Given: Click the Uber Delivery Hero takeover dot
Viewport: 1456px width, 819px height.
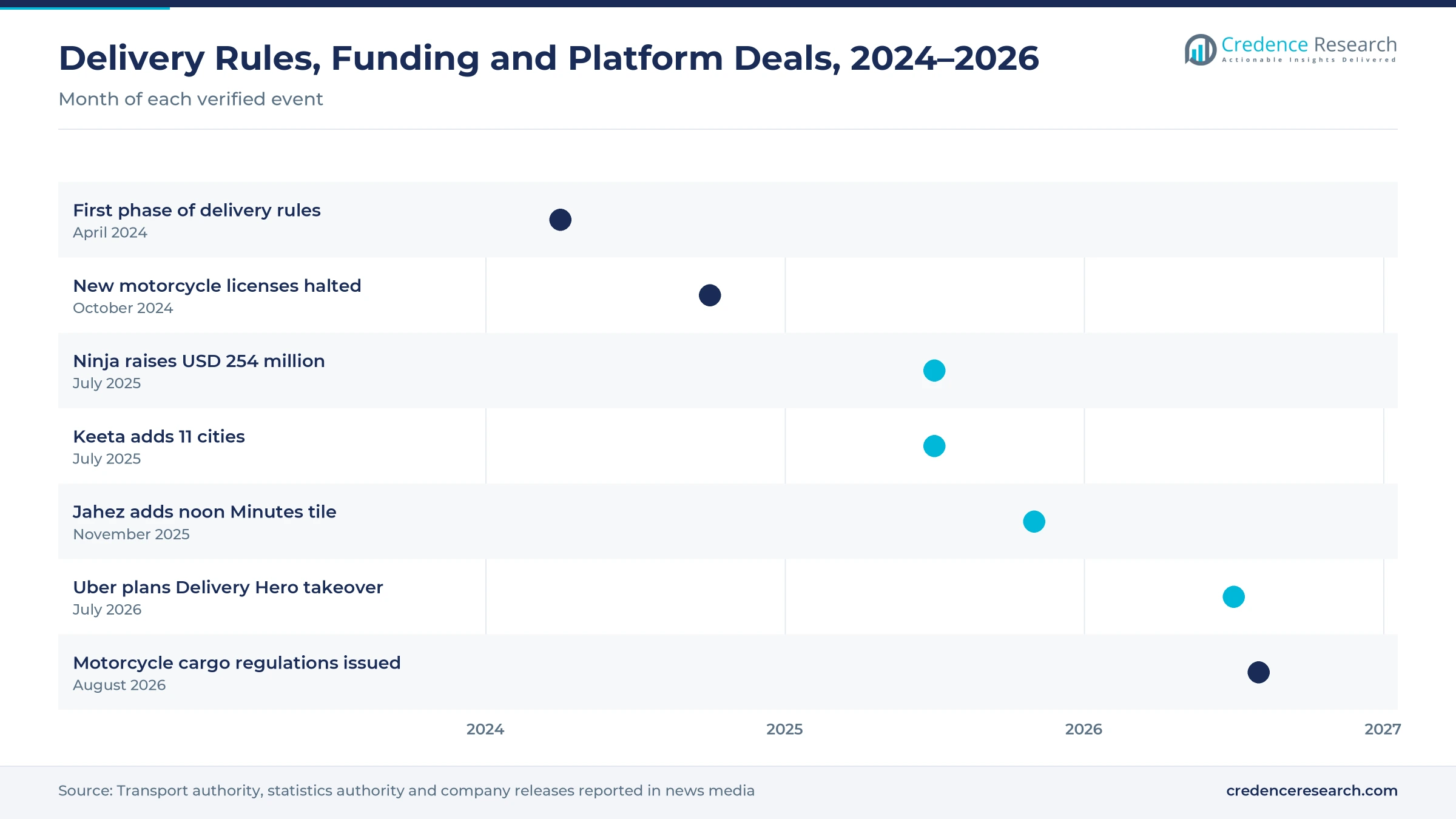Looking at the screenshot, I should 1233,597.
